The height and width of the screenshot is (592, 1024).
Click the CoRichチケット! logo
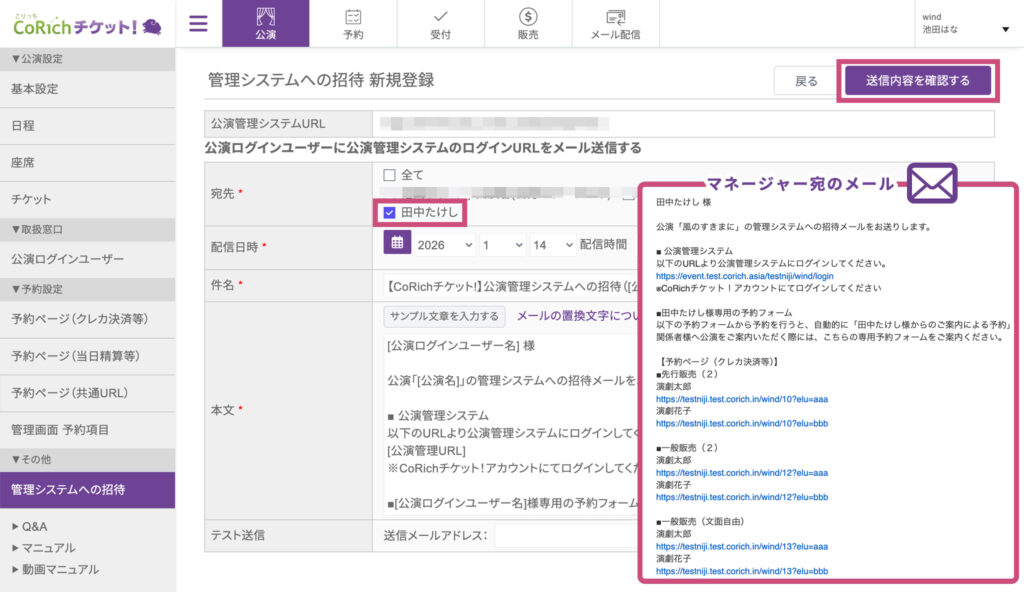point(88,24)
